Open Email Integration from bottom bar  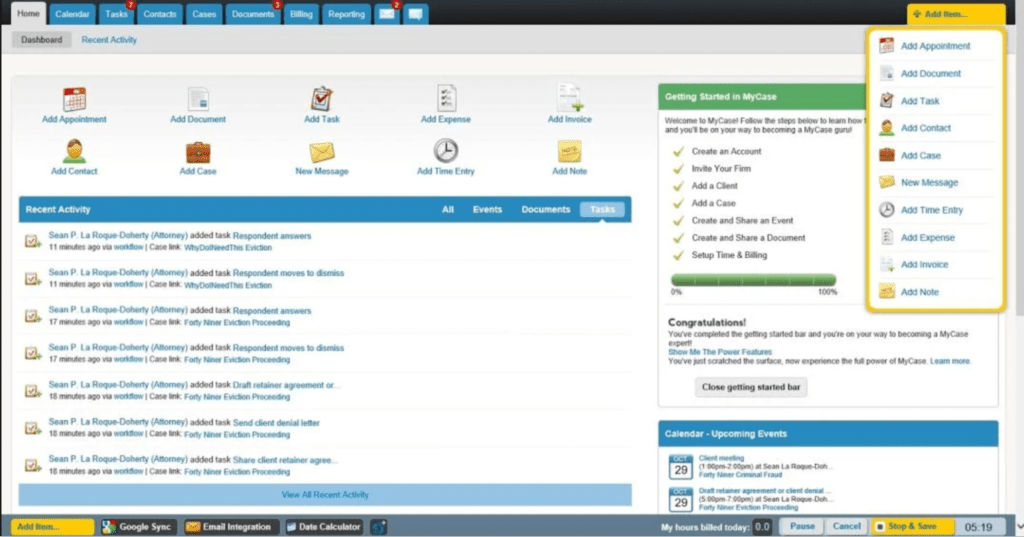pyautogui.click(x=230, y=527)
